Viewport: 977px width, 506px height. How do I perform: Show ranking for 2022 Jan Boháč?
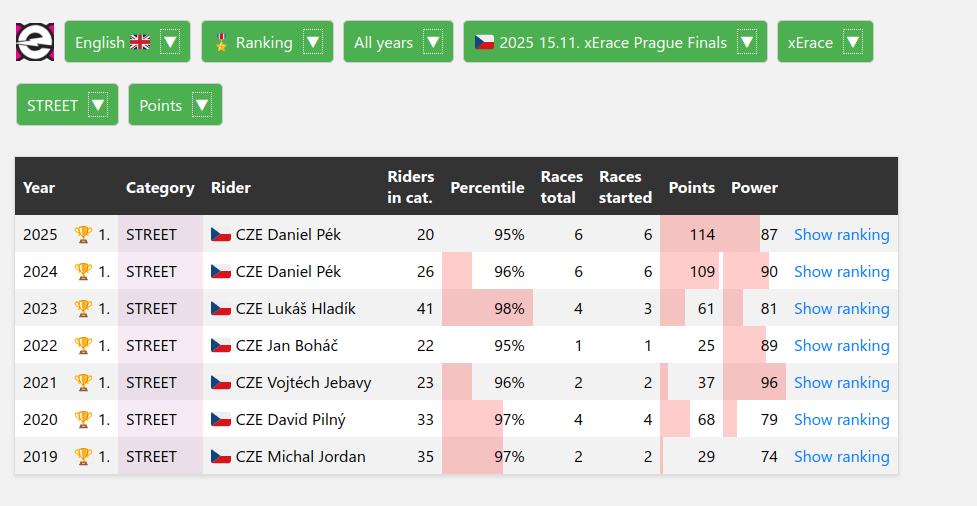click(x=841, y=346)
